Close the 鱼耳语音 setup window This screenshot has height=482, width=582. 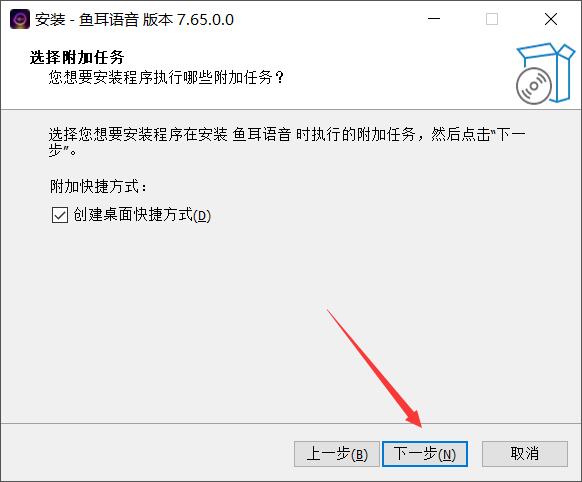(551, 19)
